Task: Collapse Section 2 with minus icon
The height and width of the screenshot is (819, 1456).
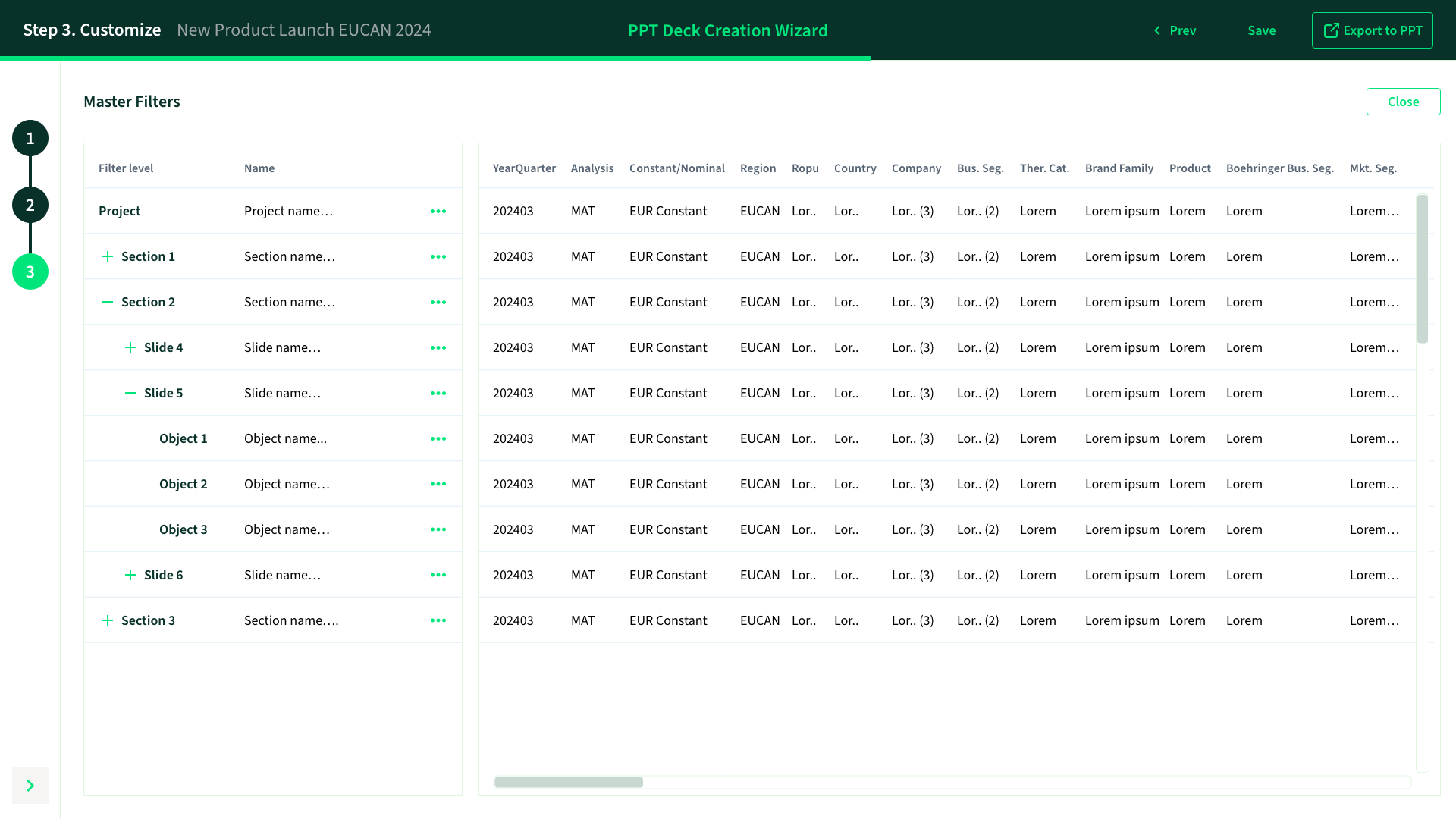Action: pyautogui.click(x=108, y=302)
